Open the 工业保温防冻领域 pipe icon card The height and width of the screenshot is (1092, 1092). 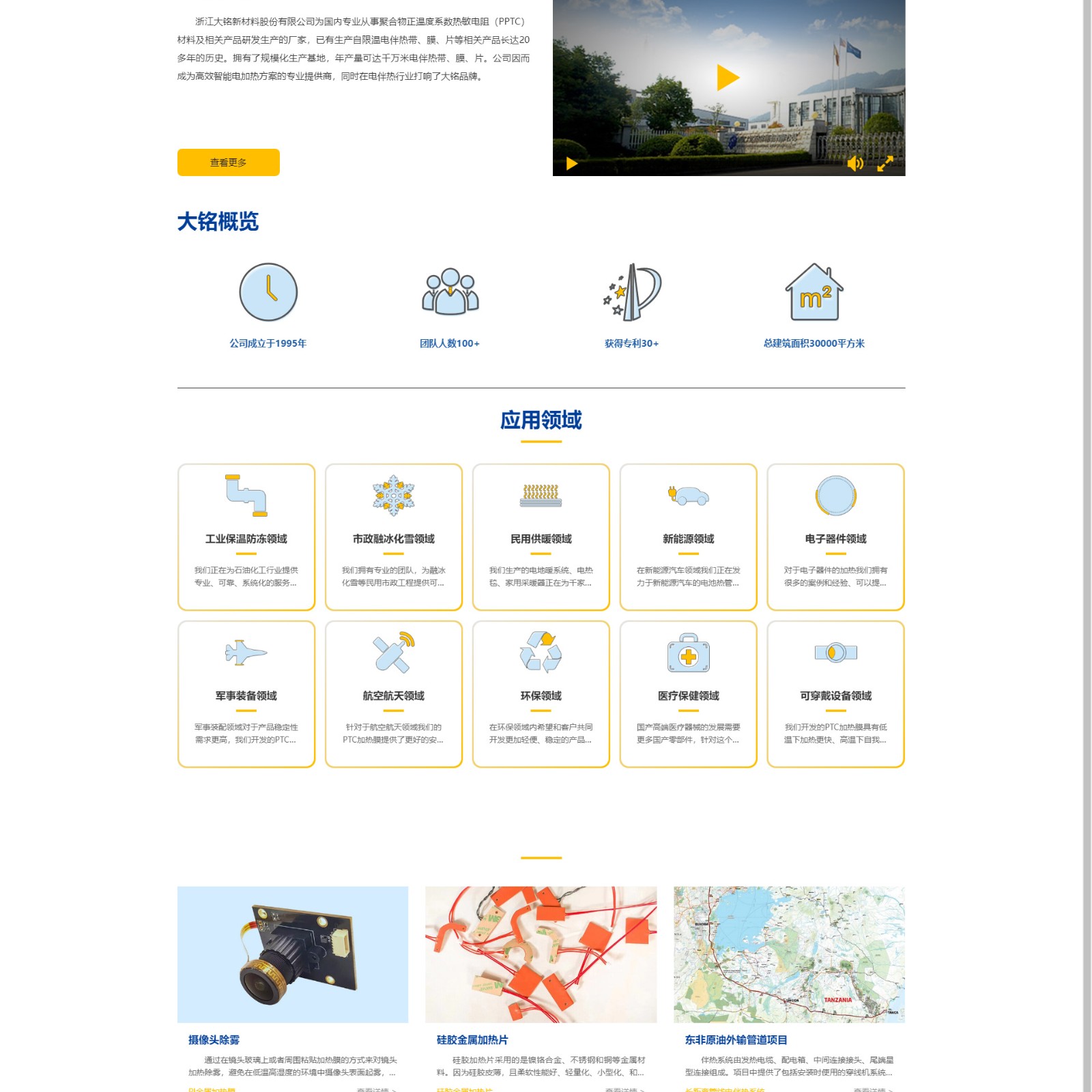point(246,495)
